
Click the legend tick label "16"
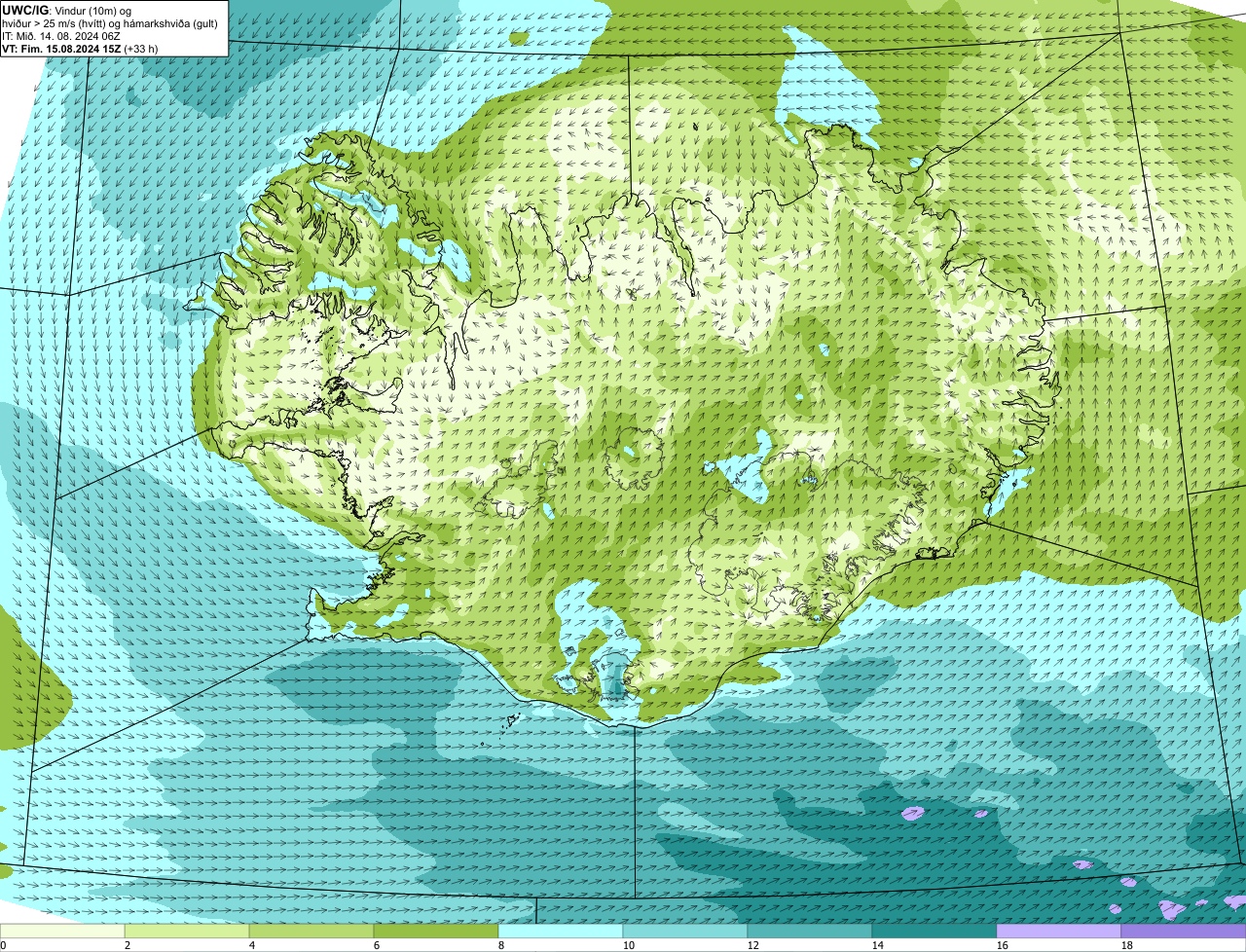(1003, 945)
